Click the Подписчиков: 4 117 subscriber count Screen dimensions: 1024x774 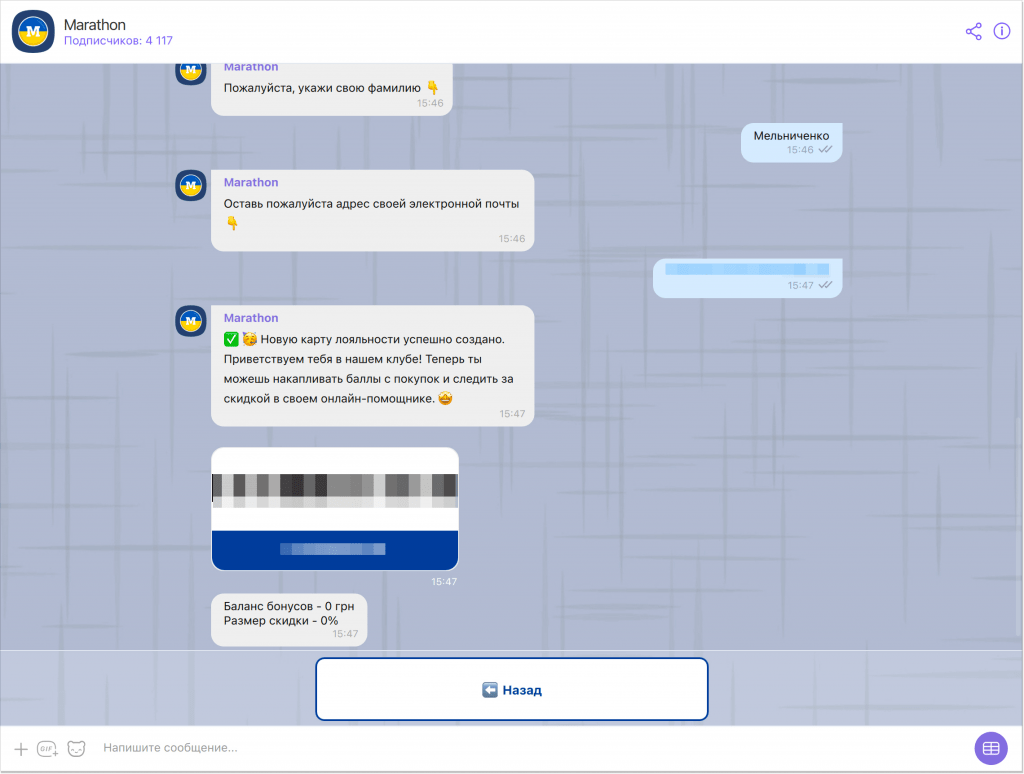(x=118, y=40)
